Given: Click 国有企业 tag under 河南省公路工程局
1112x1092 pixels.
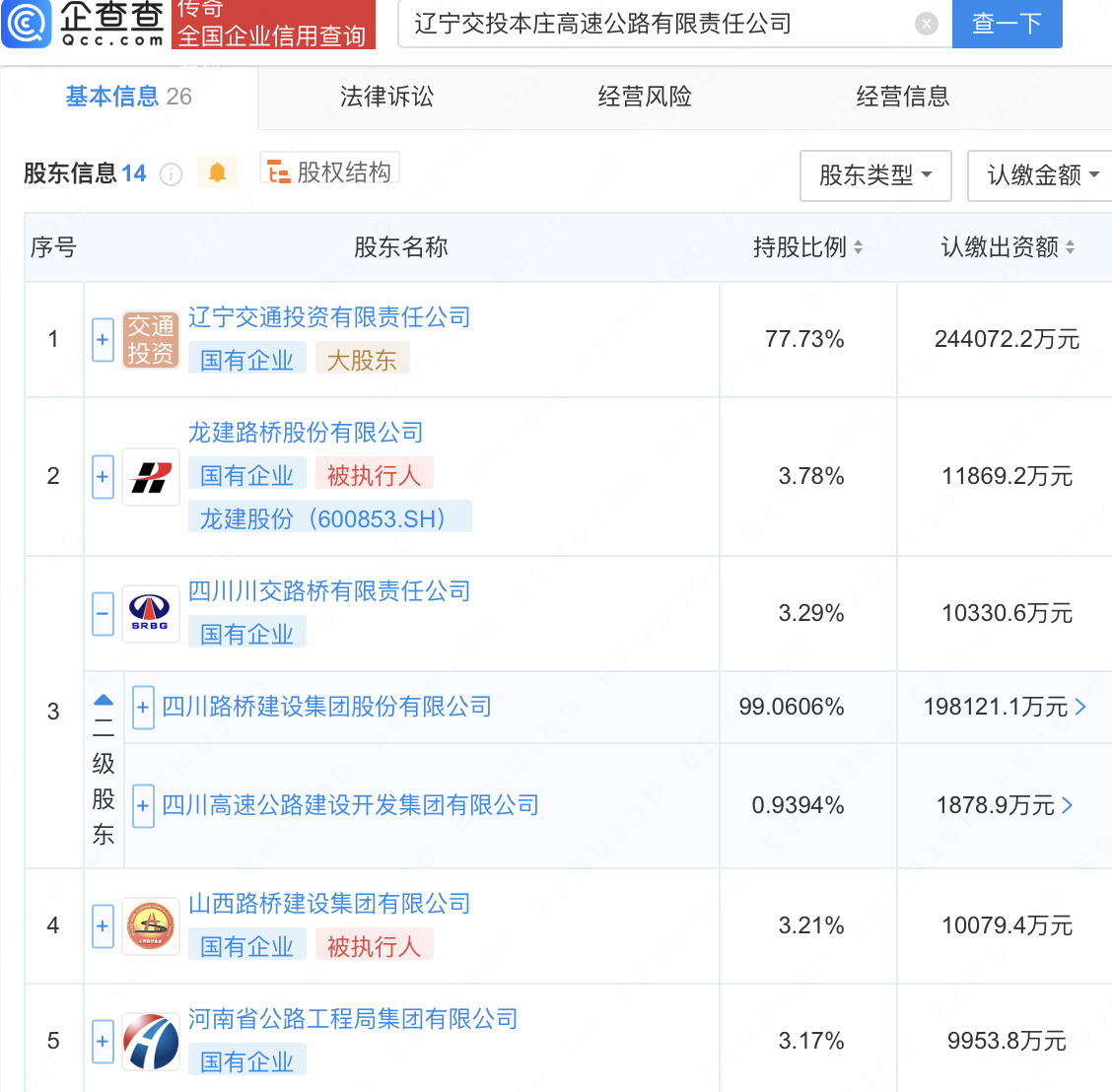Looking at the screenshot, I should click(246, 1061).
